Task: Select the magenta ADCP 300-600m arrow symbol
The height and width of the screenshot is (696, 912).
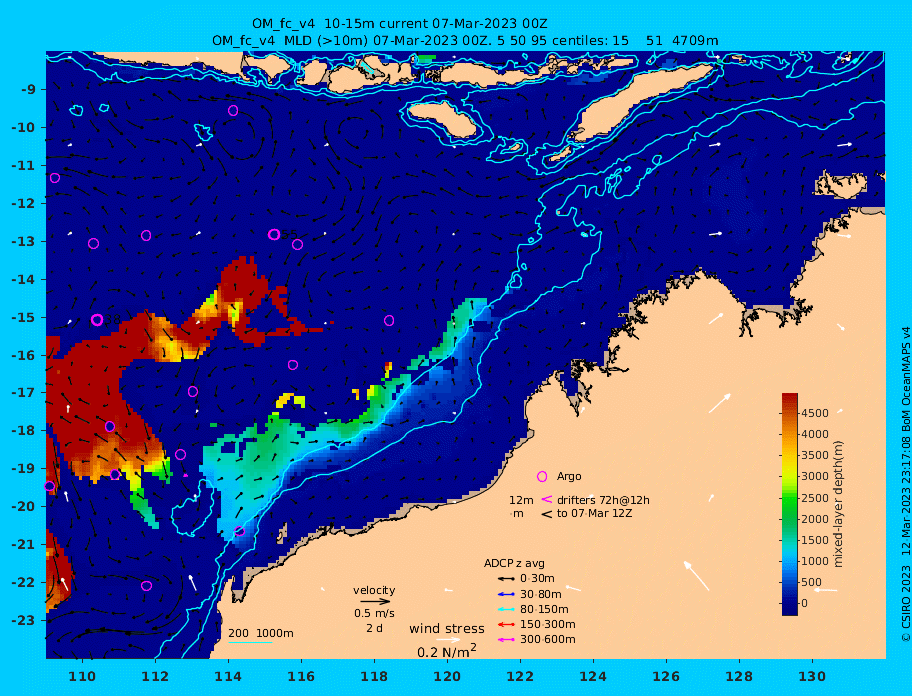Action: click(507, 640)
